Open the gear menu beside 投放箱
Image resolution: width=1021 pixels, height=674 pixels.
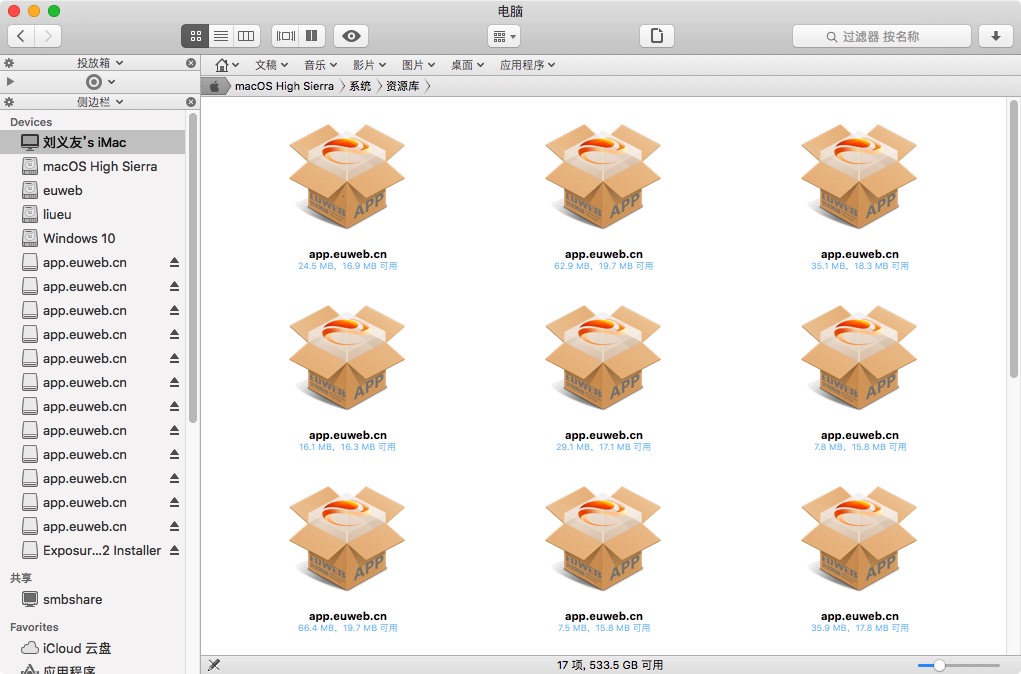9,63
